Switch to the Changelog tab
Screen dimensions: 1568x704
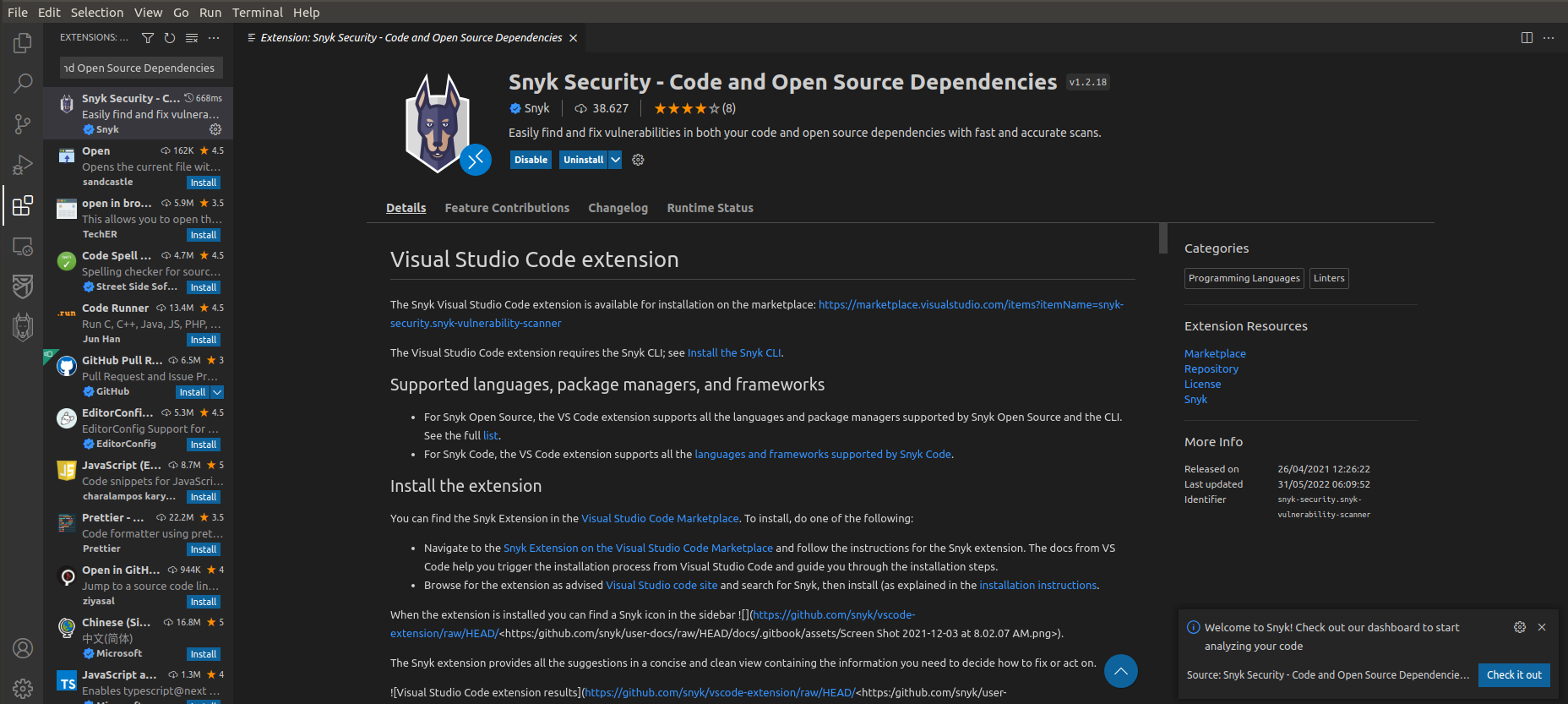[618, 208]
